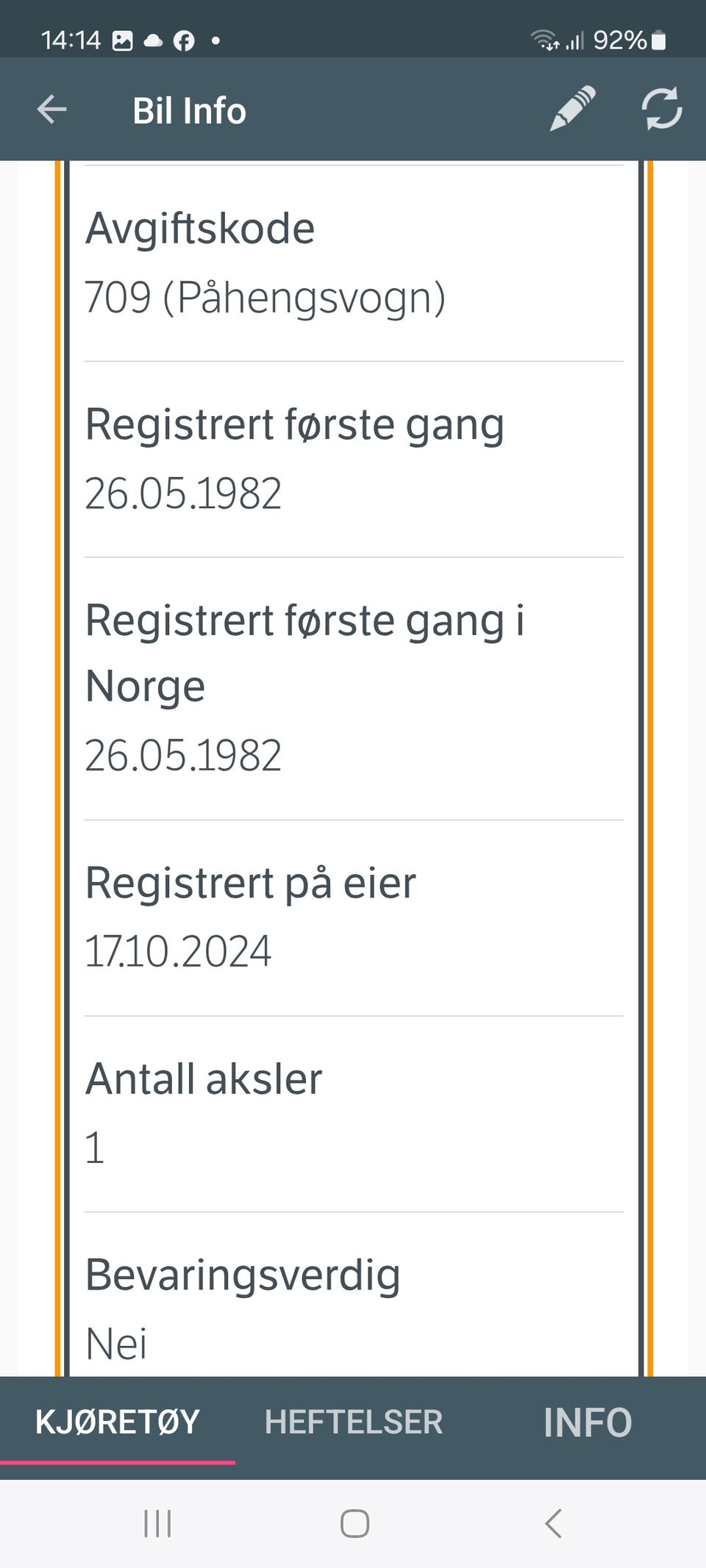Tap the Registrert første gang i Norge label
This screenshot has width=706, height=1568.
(x=304, y=652)
